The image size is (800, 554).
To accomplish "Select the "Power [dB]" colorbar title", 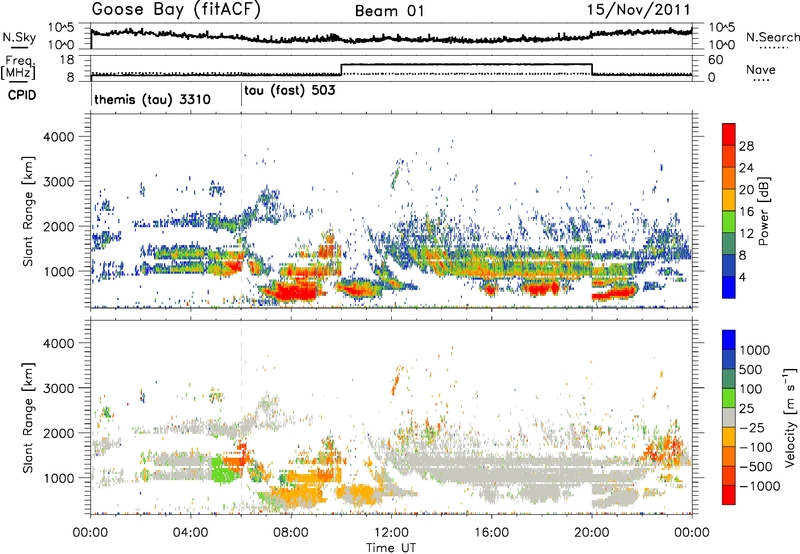I will [x=763, y=211].
